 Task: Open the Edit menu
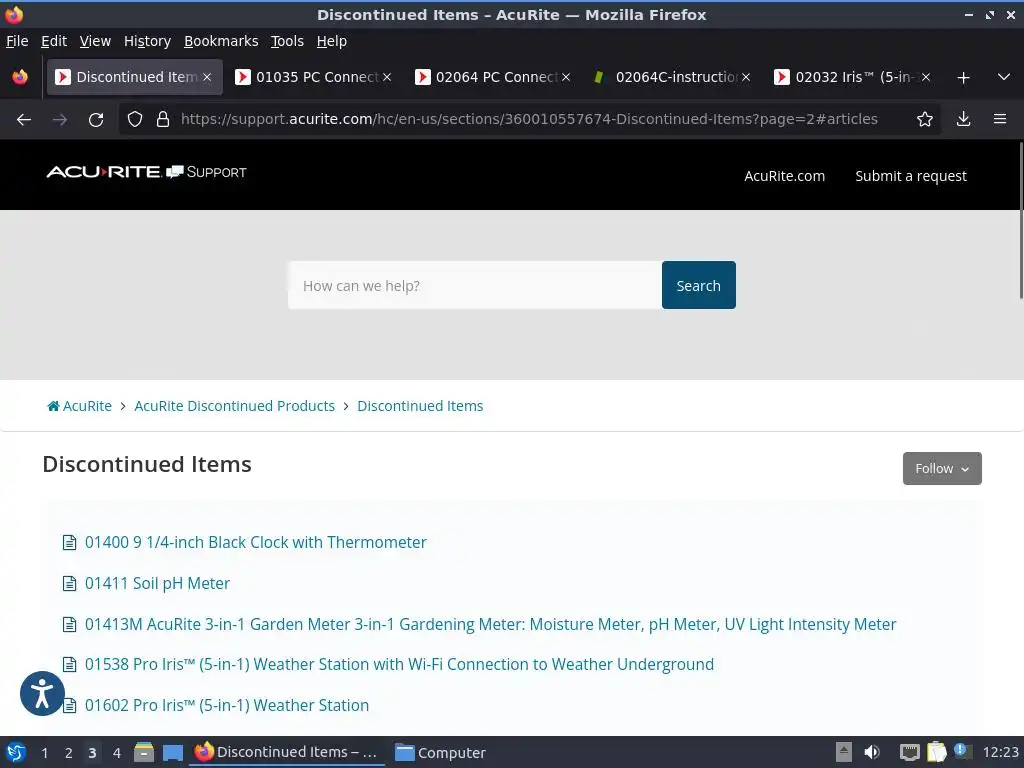(54, 41)
